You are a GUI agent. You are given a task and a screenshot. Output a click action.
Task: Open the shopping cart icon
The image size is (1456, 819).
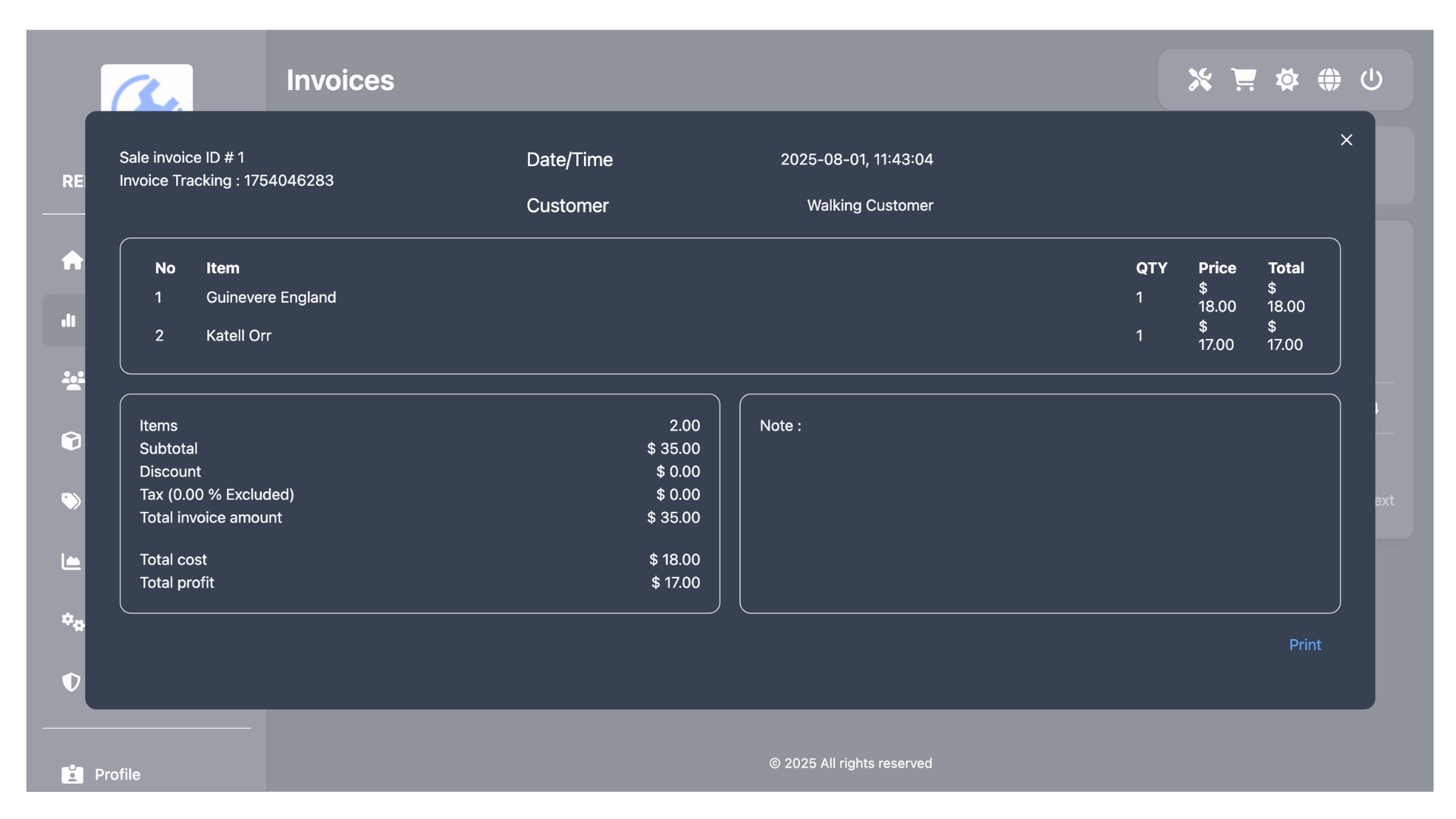pos(1244,80)
